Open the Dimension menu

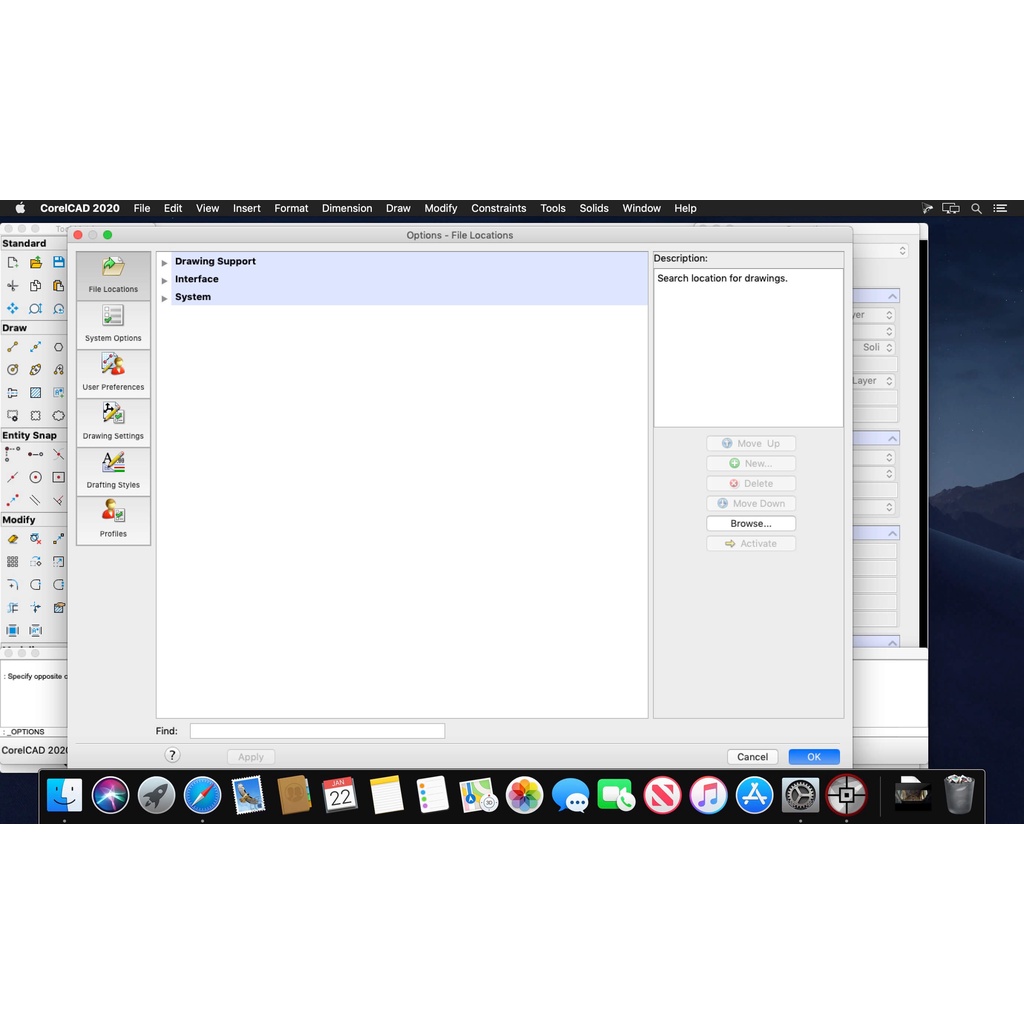[x=346, y=209]
